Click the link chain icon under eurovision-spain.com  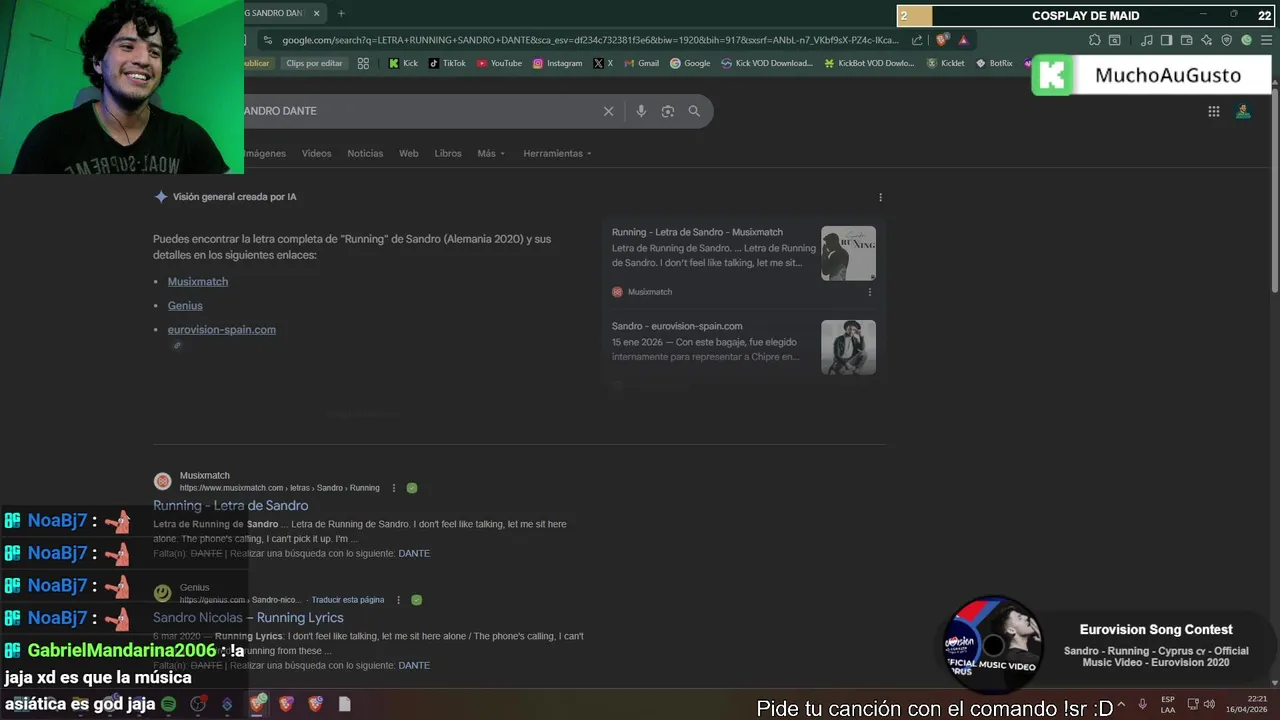point(177,346)
